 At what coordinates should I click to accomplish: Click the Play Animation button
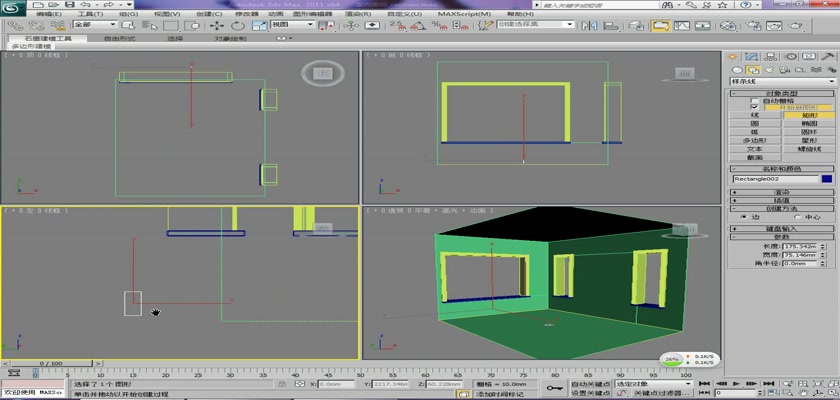(737, 383)
